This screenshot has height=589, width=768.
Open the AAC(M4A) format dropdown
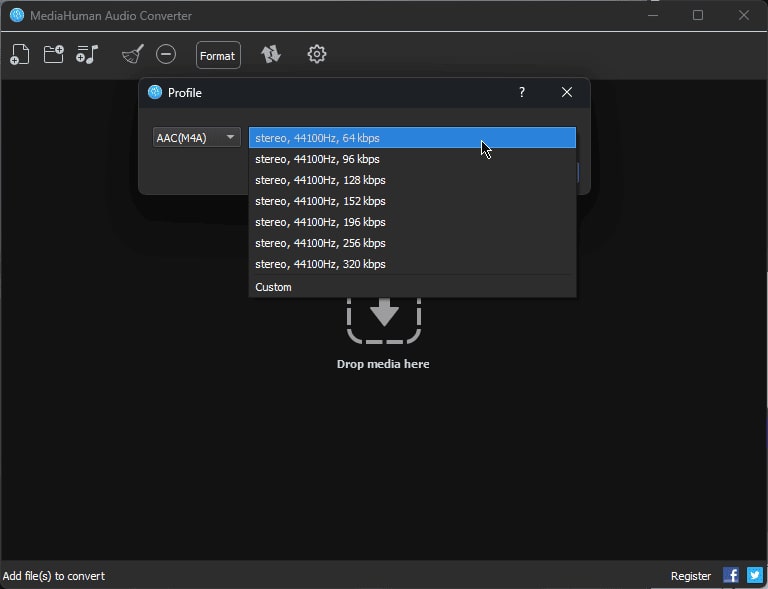(x=196, y=138)
